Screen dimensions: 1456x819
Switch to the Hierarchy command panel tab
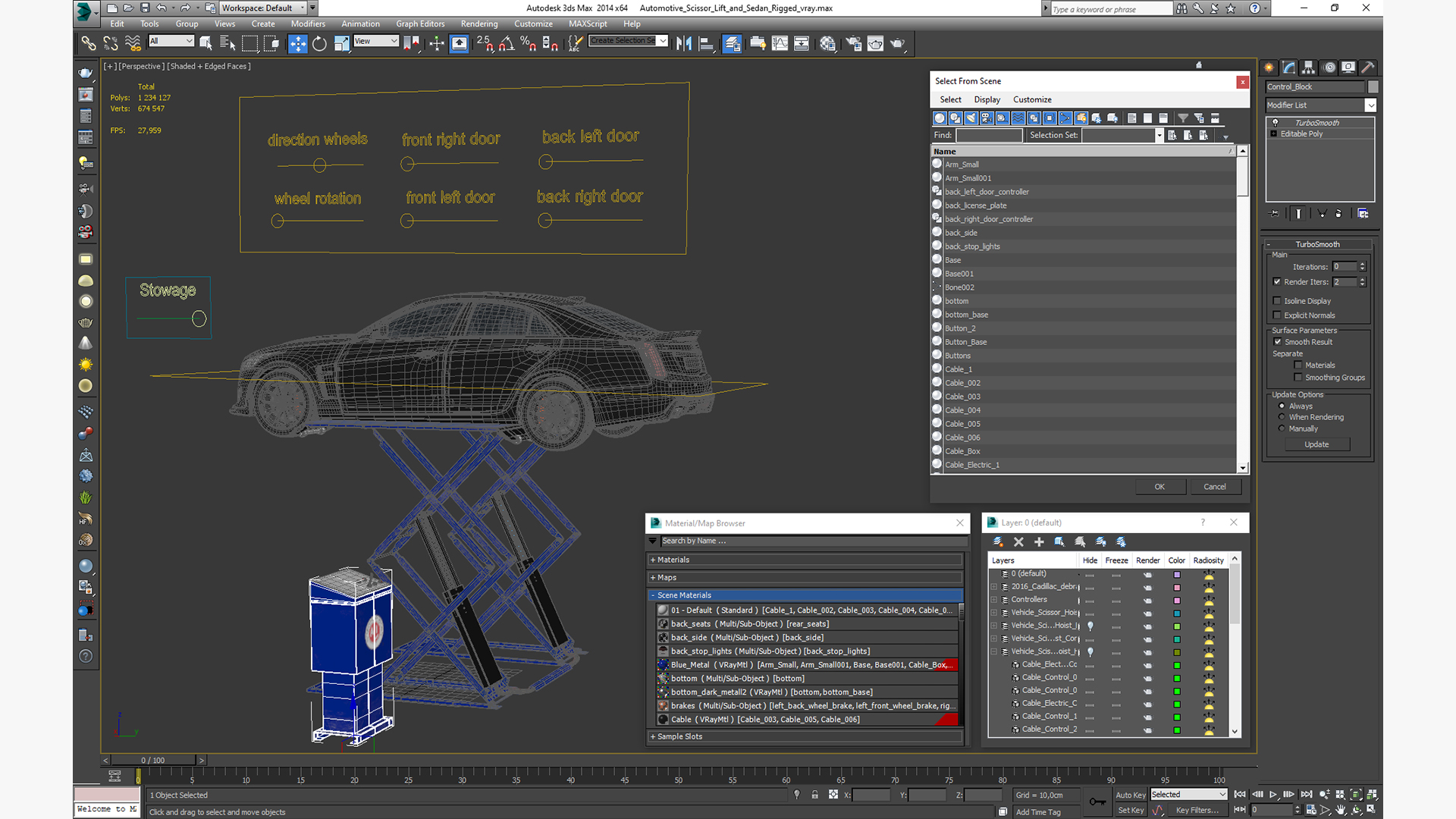(x=1309, y=67)
